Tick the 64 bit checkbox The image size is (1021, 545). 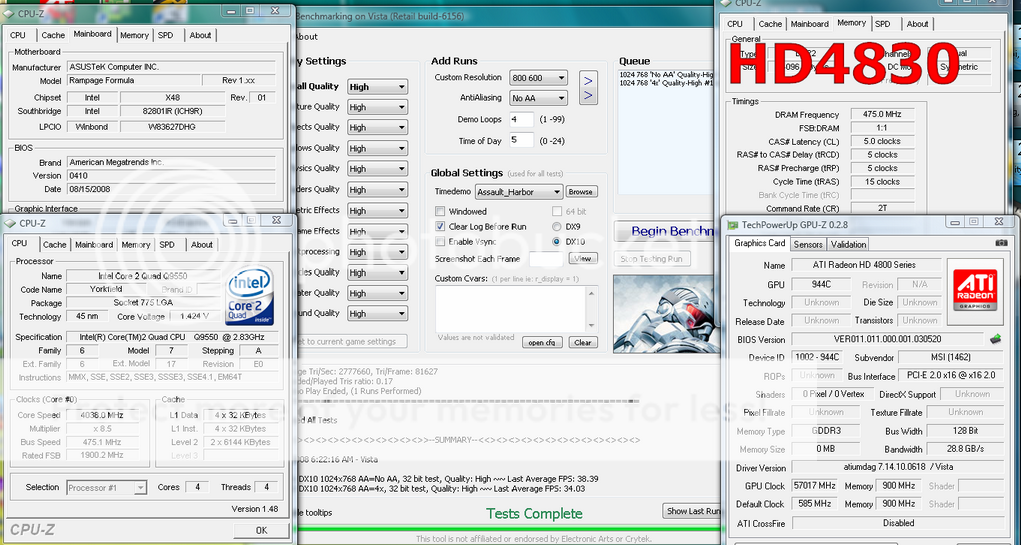pyautogui.click(x=557, y=211)
